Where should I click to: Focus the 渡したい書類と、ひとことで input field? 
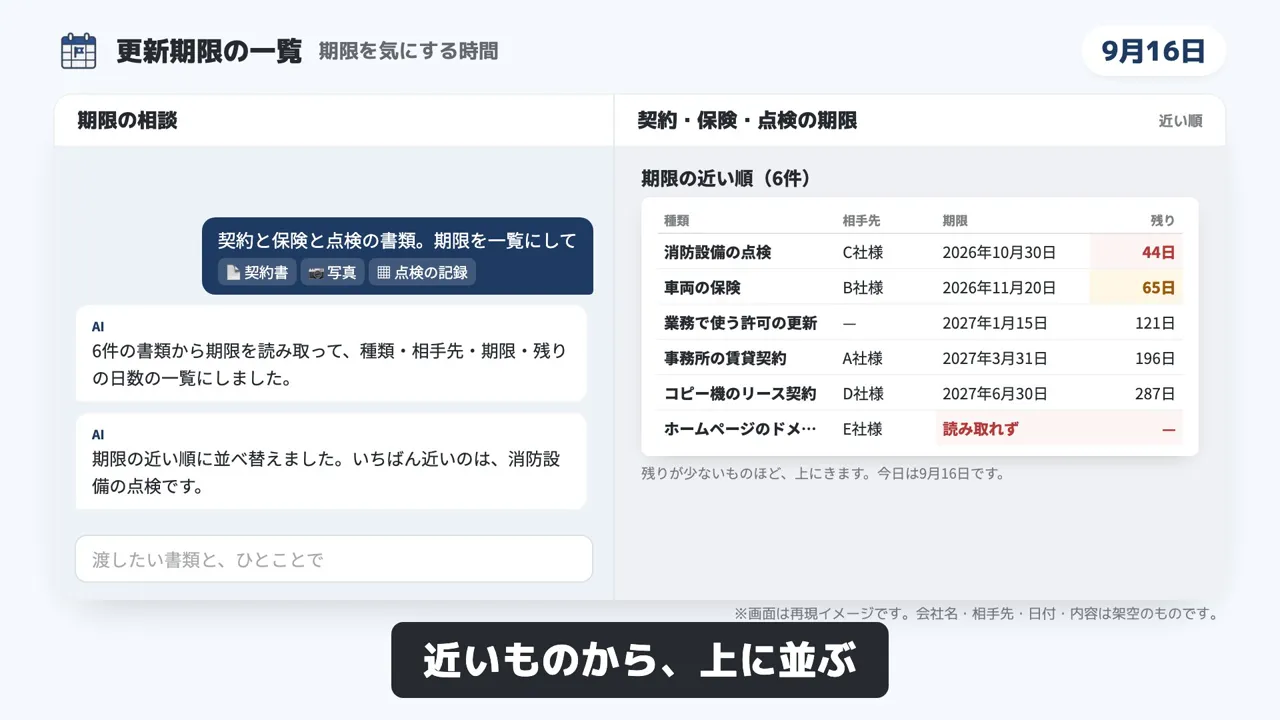point(334,559)
